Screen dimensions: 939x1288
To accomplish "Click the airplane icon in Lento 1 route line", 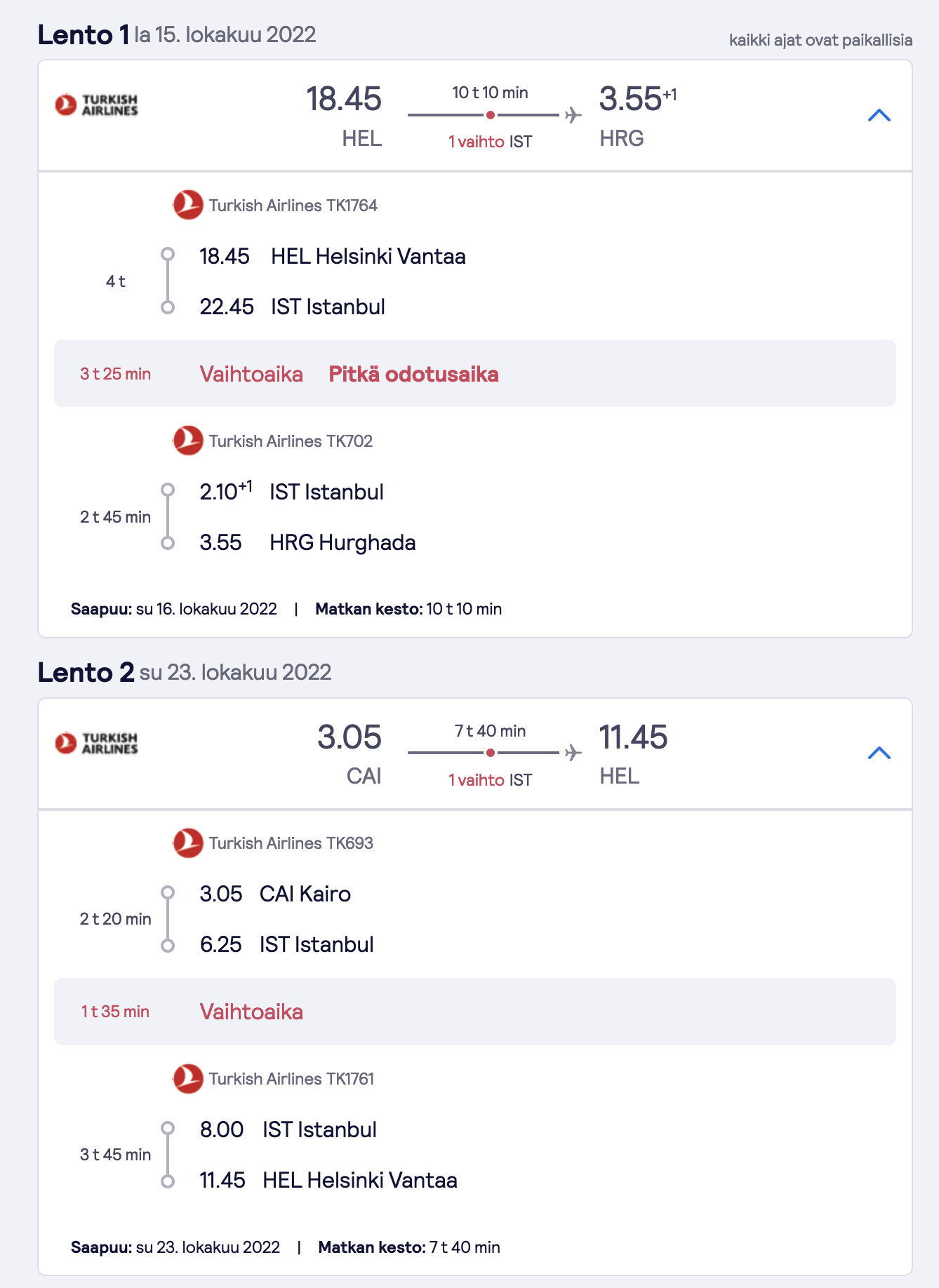I will pos(573,114).
